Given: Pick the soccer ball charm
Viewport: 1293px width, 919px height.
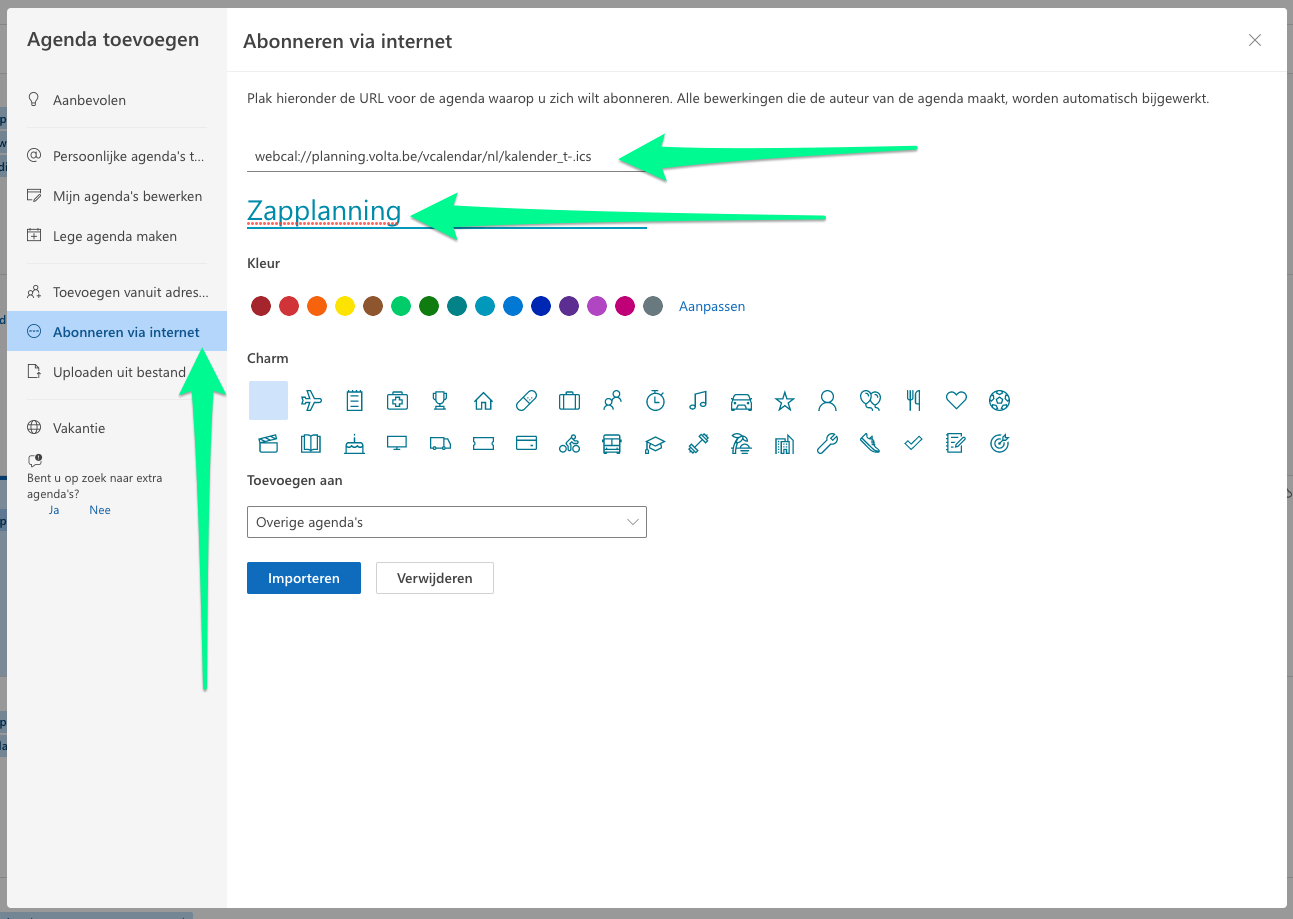Looking at the screenshot, I should [999, 401].
